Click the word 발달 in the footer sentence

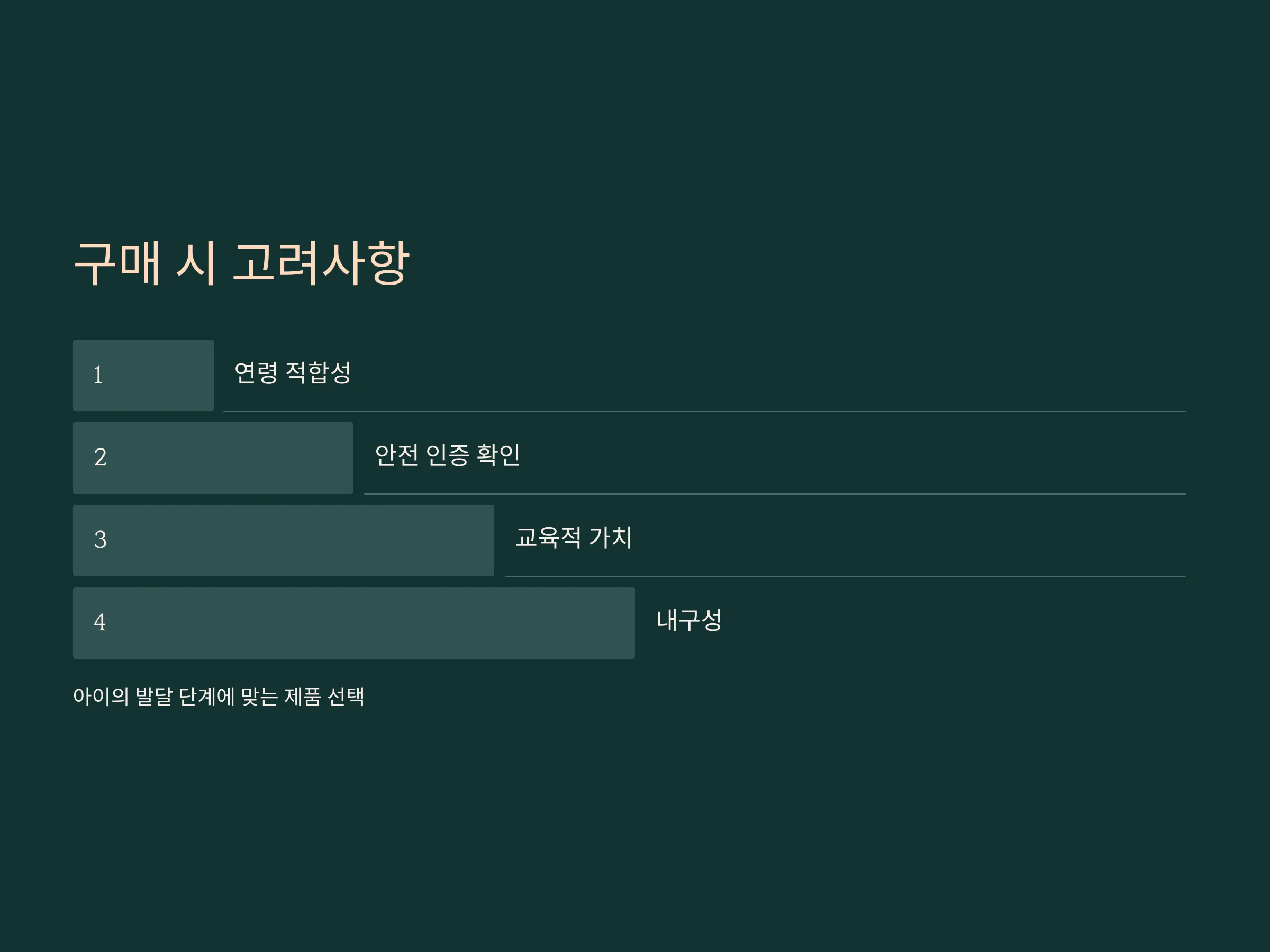click(x=154, y=697)
